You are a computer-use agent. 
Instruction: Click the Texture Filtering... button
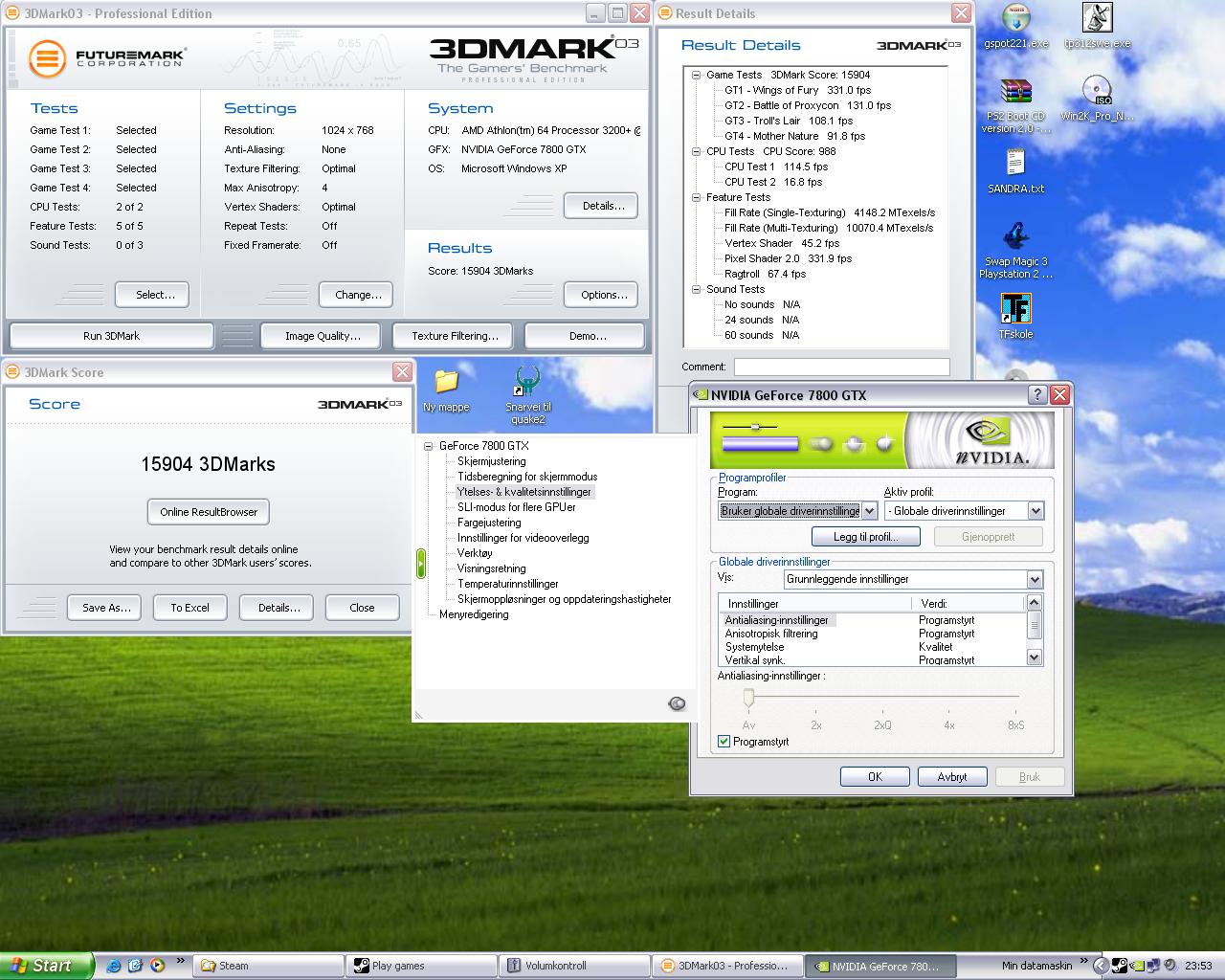coord(455,336)
